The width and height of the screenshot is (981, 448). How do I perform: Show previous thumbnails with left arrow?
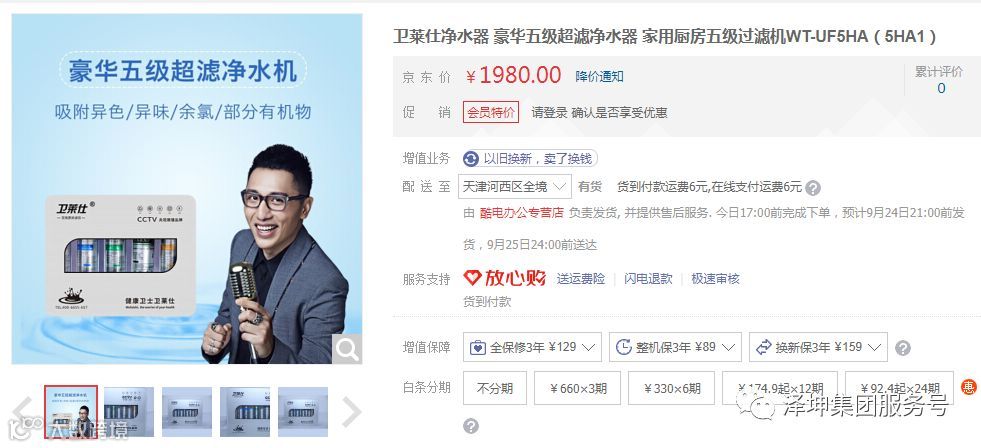(23, 412)
